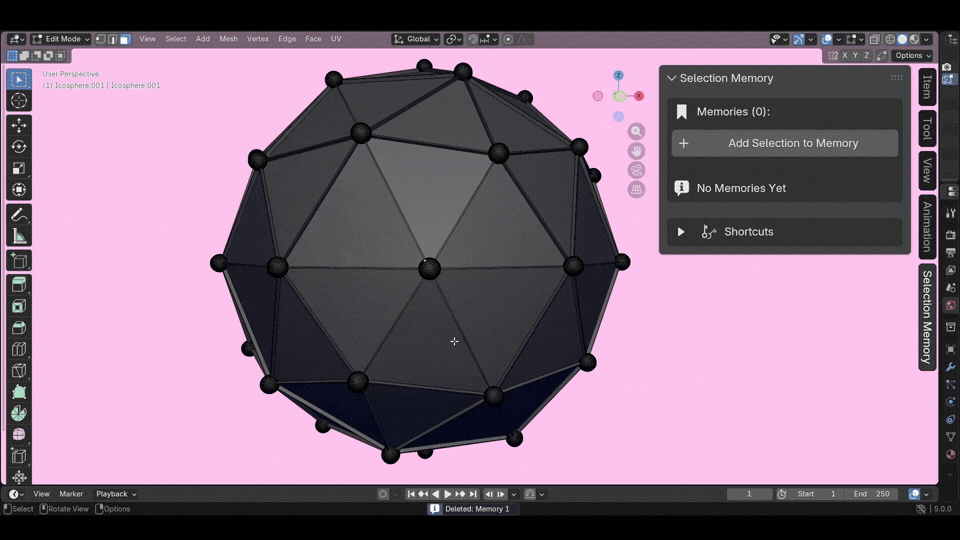Play the animation forward
The height and width of the screenshot is (540, 960).
(448, 494)
